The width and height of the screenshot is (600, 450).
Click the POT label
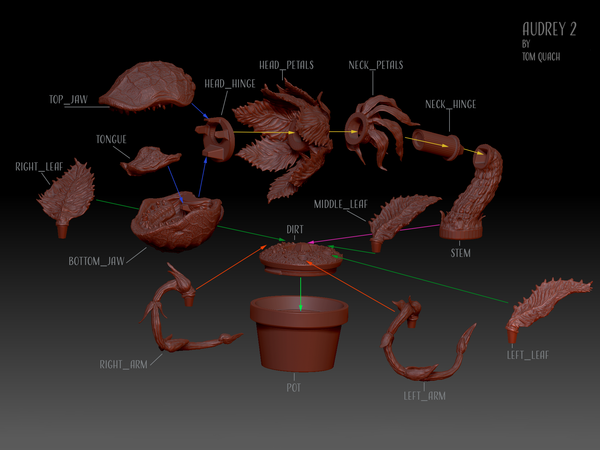pos(293,388)
